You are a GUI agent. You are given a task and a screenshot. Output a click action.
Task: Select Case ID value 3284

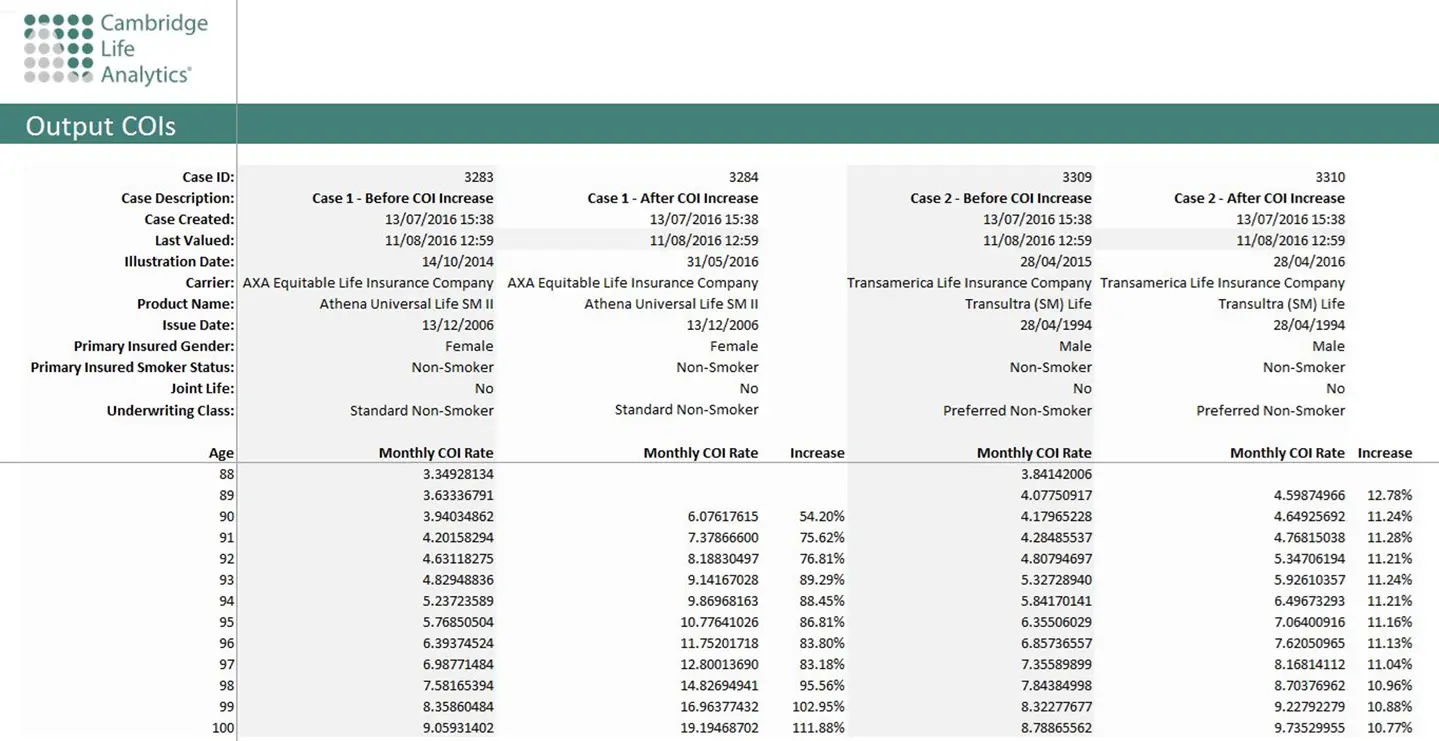pyautogui.click(x=743, y=177)
